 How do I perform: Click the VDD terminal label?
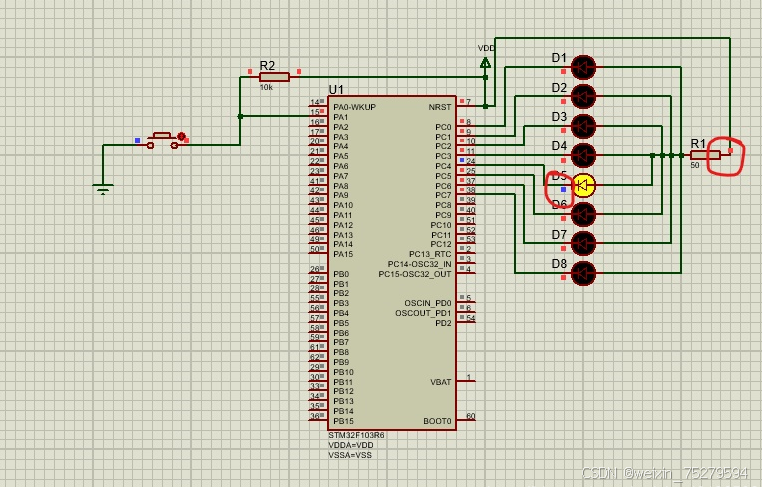tap(486, 48)
